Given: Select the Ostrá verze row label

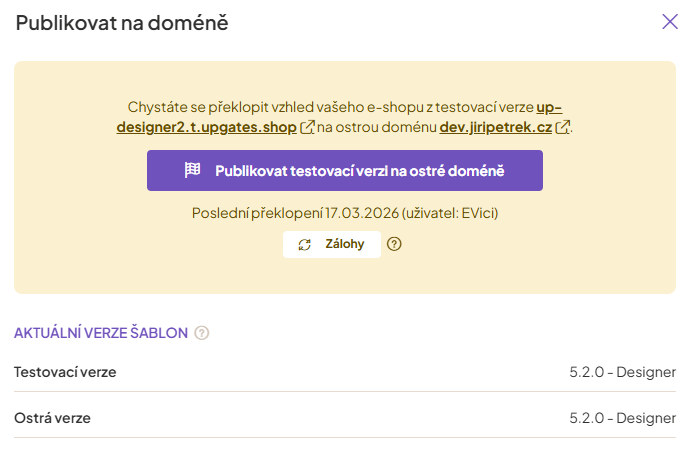Looking at the screenshot, I should click(x=52, y=417).
